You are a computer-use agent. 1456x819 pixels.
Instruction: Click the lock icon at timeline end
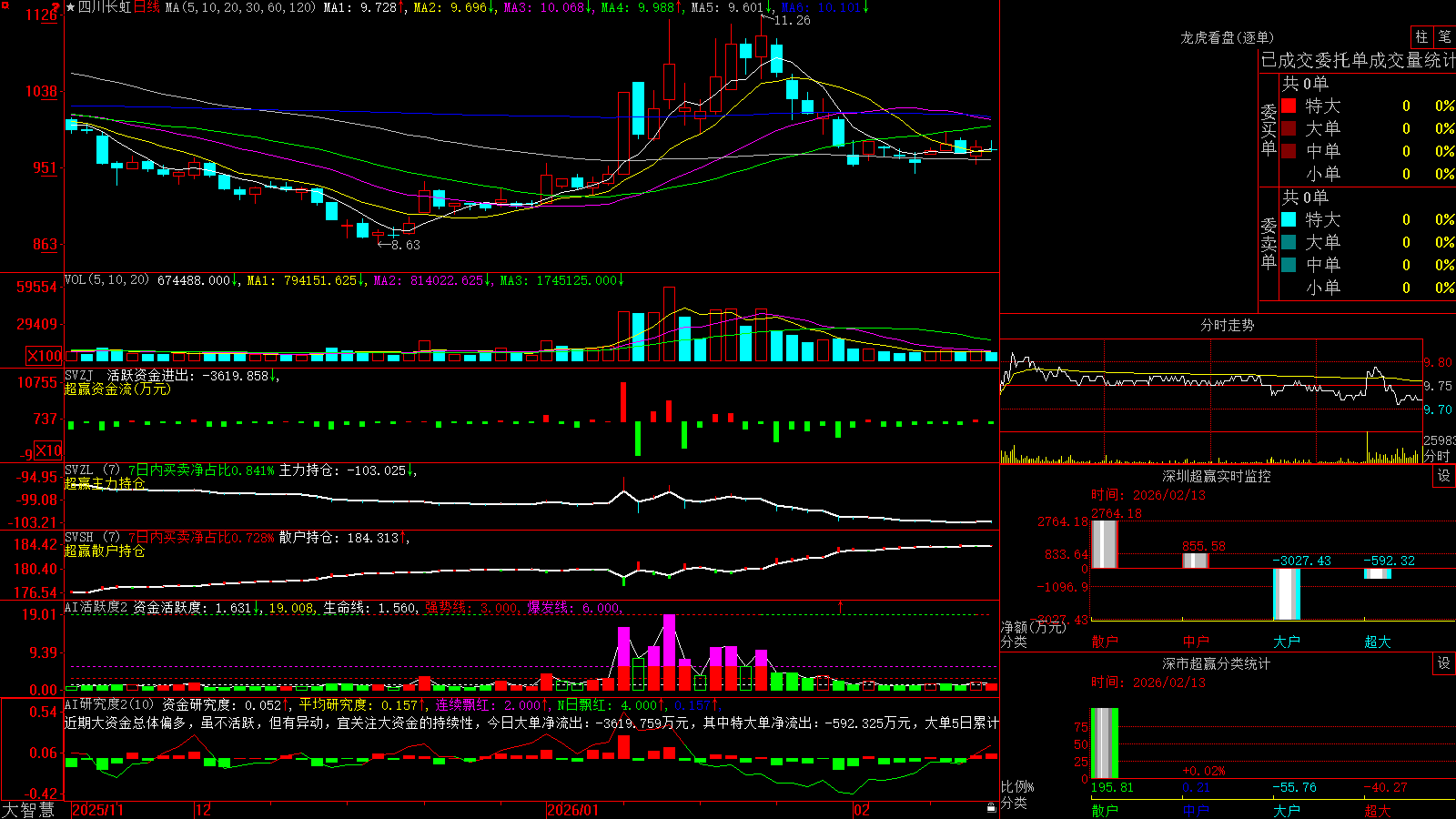point(992,808)
